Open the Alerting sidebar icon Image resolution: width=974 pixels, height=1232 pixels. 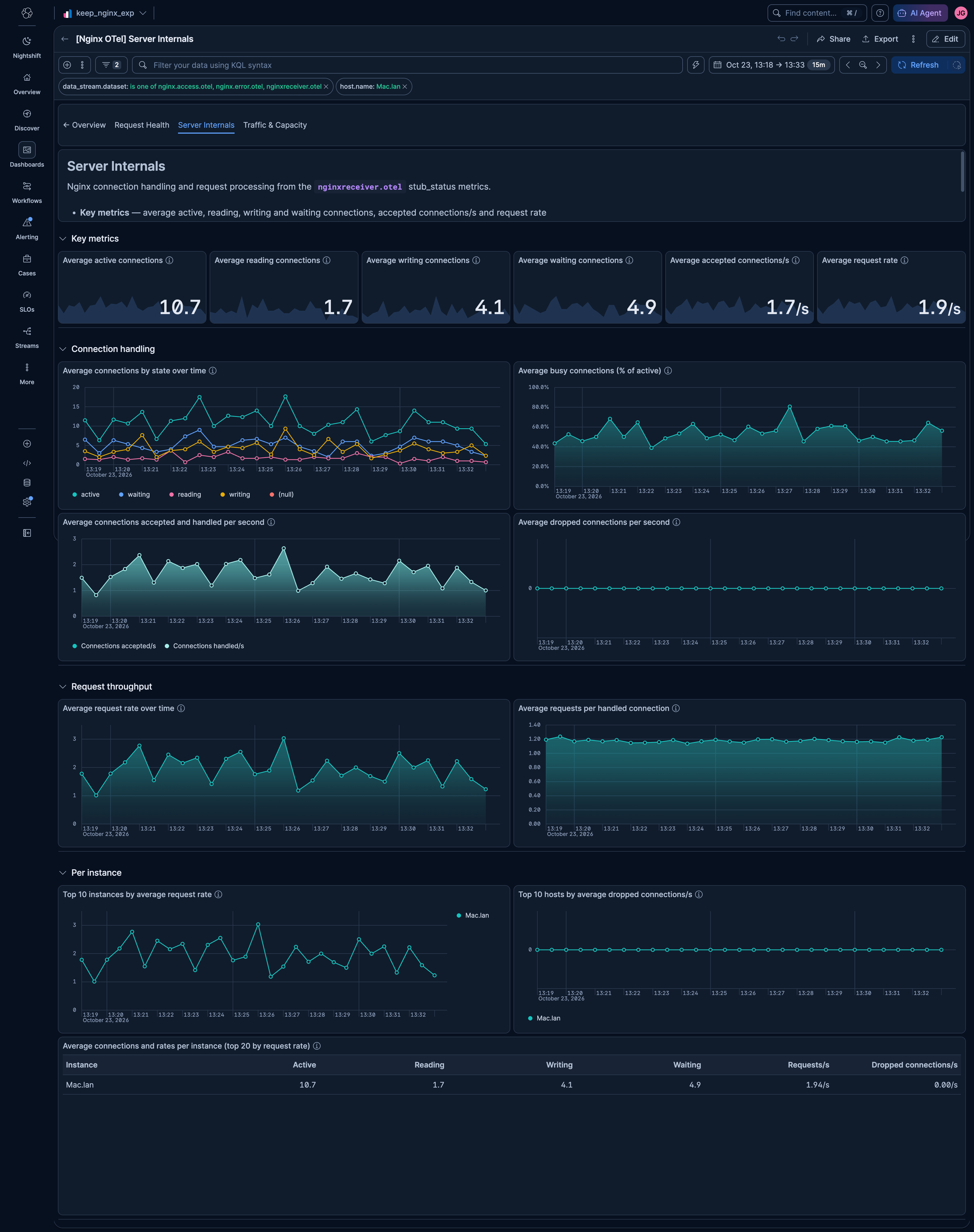(27, 229)
